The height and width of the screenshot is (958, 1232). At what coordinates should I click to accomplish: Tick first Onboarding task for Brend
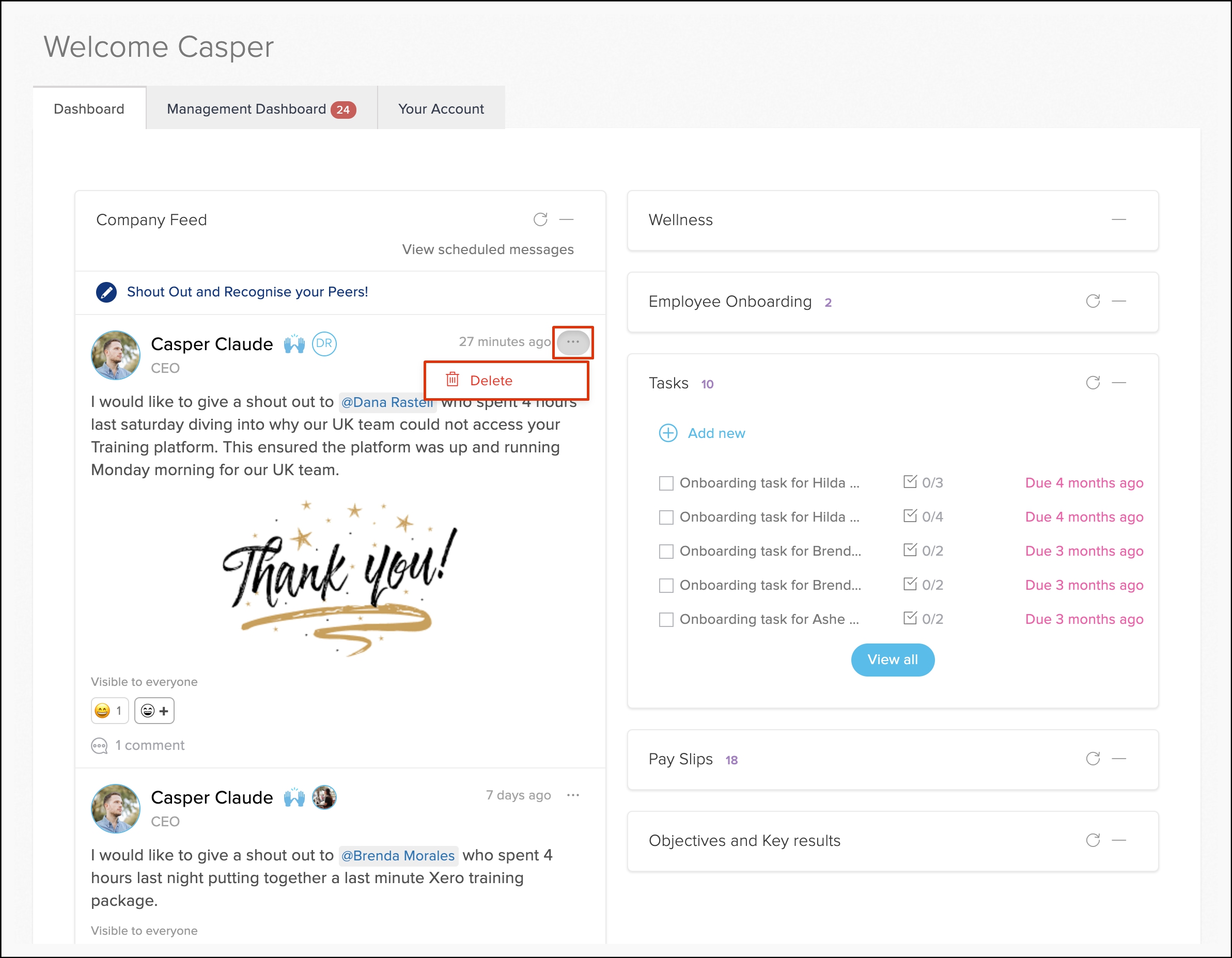[666, 552]
